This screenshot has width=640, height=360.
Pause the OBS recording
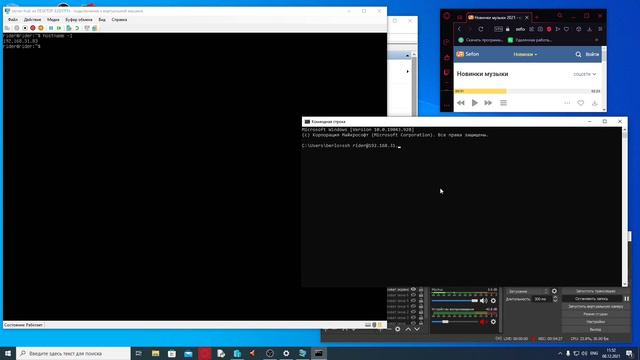pos(627,299)
